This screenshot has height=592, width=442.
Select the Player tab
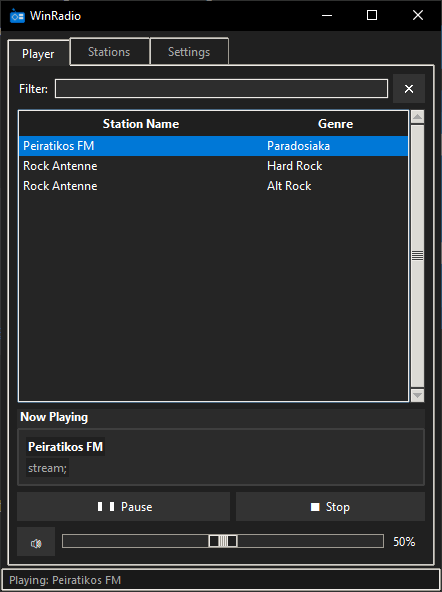click(x=39, y=54)
